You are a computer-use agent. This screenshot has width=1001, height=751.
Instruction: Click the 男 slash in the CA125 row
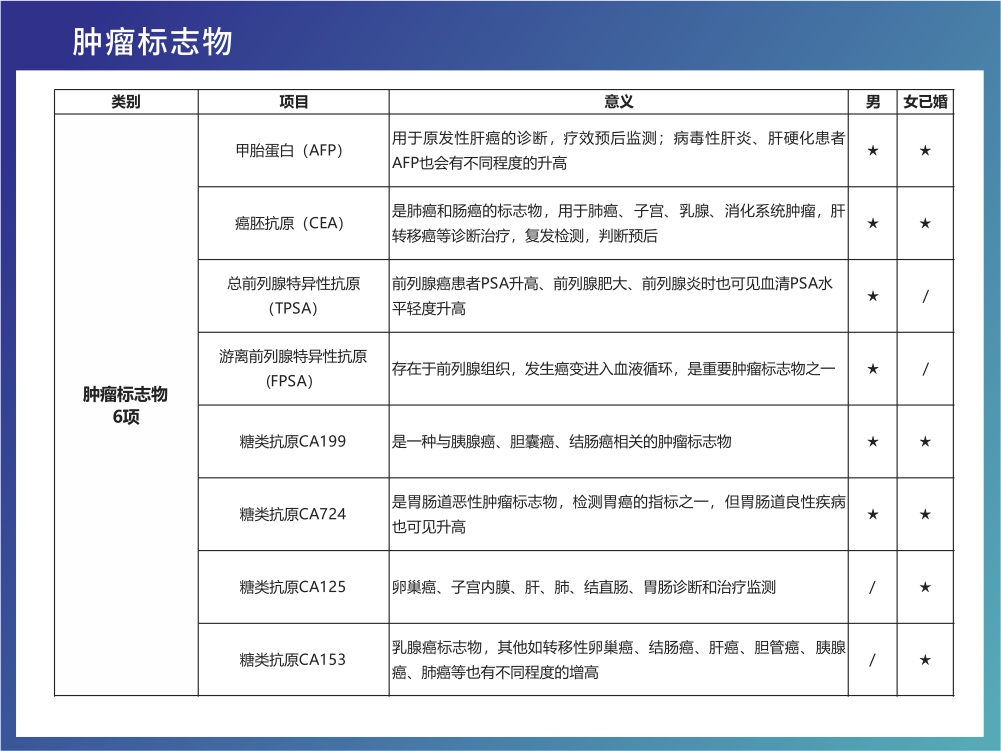tap(873, 588)
